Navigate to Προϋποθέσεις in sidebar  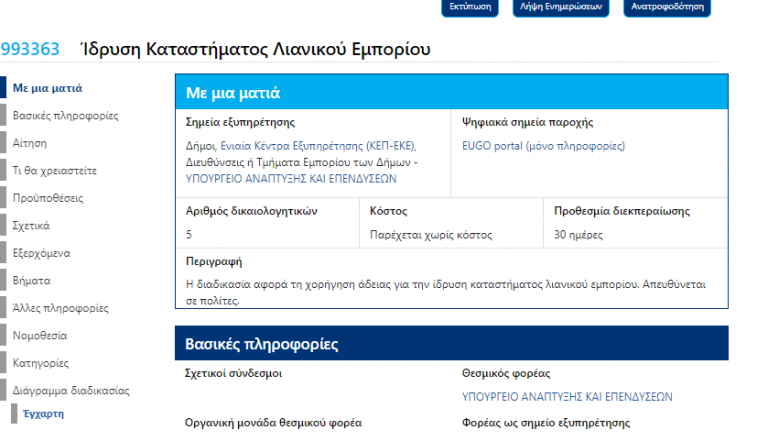tap(47, 198)
